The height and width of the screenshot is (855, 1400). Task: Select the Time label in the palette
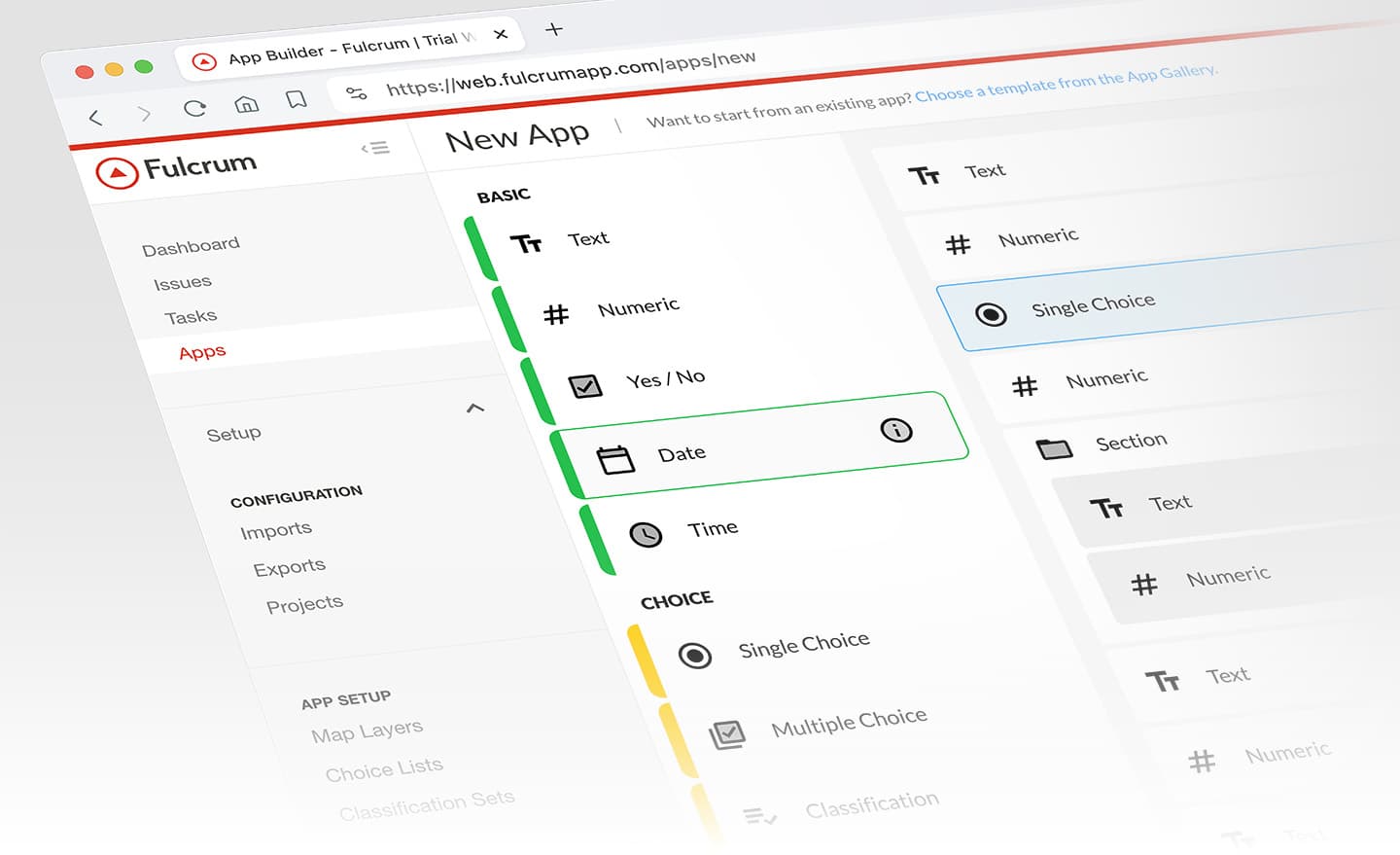click(713, 529)
